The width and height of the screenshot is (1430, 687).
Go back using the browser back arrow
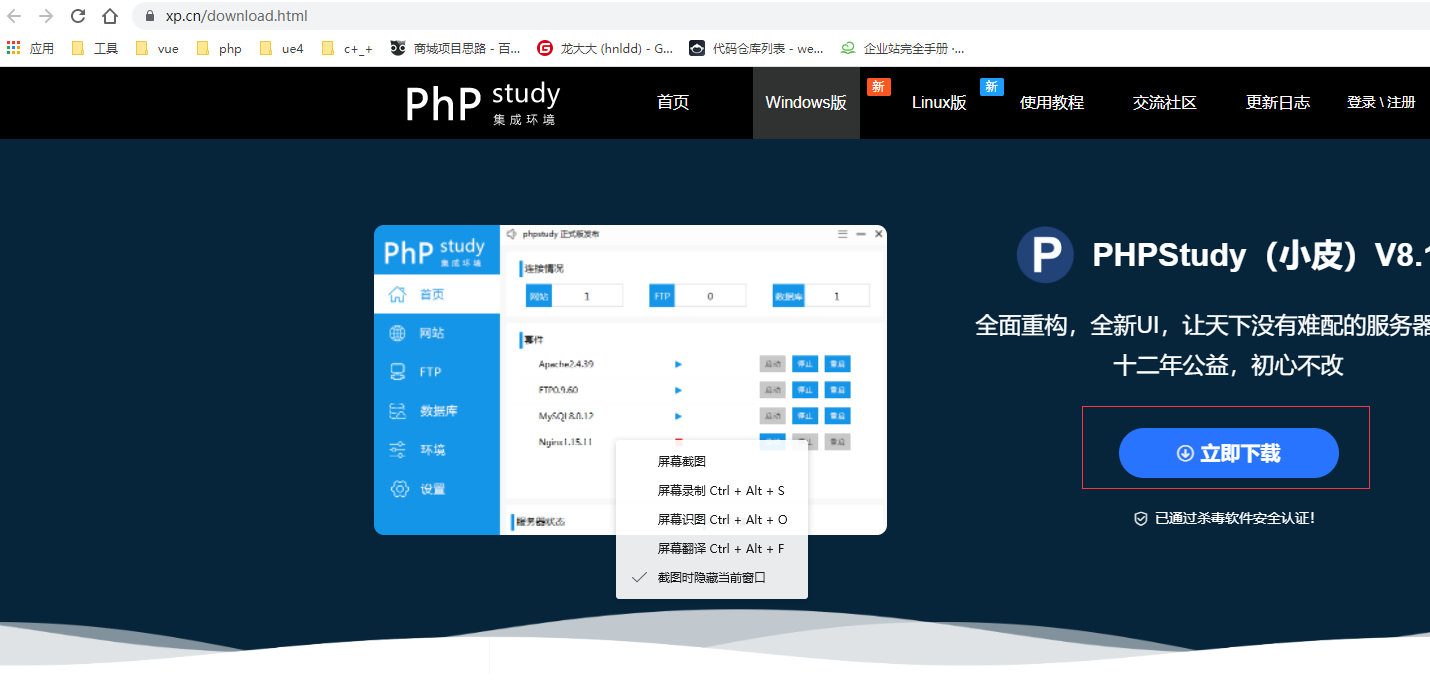pos(14,16)
